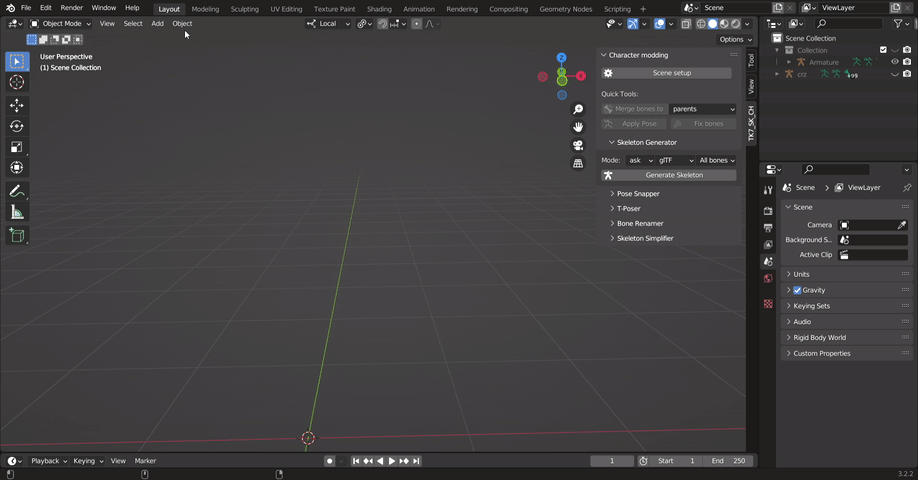Select the Select Box tool

(x=17, y=61)
